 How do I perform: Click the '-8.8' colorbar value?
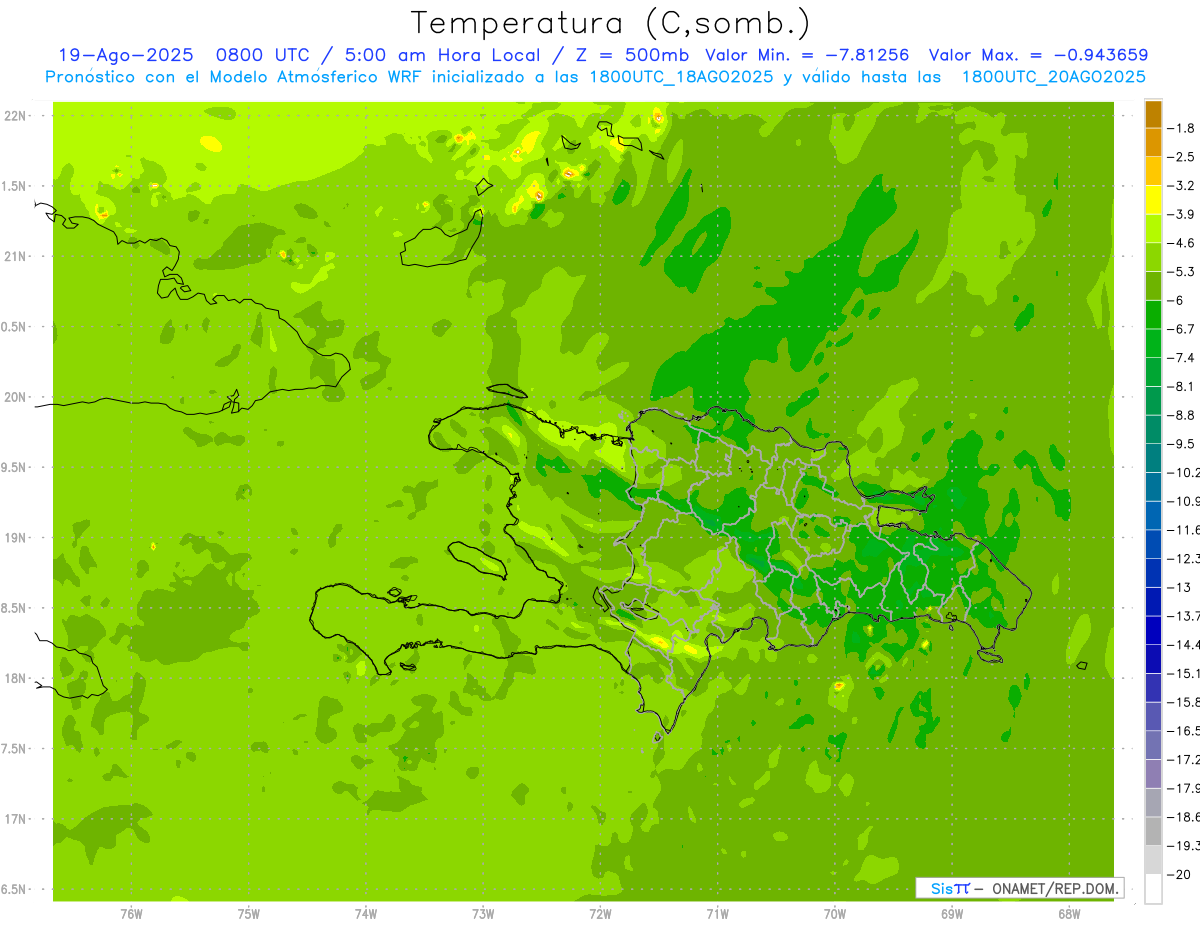(x=1181, y=415)
